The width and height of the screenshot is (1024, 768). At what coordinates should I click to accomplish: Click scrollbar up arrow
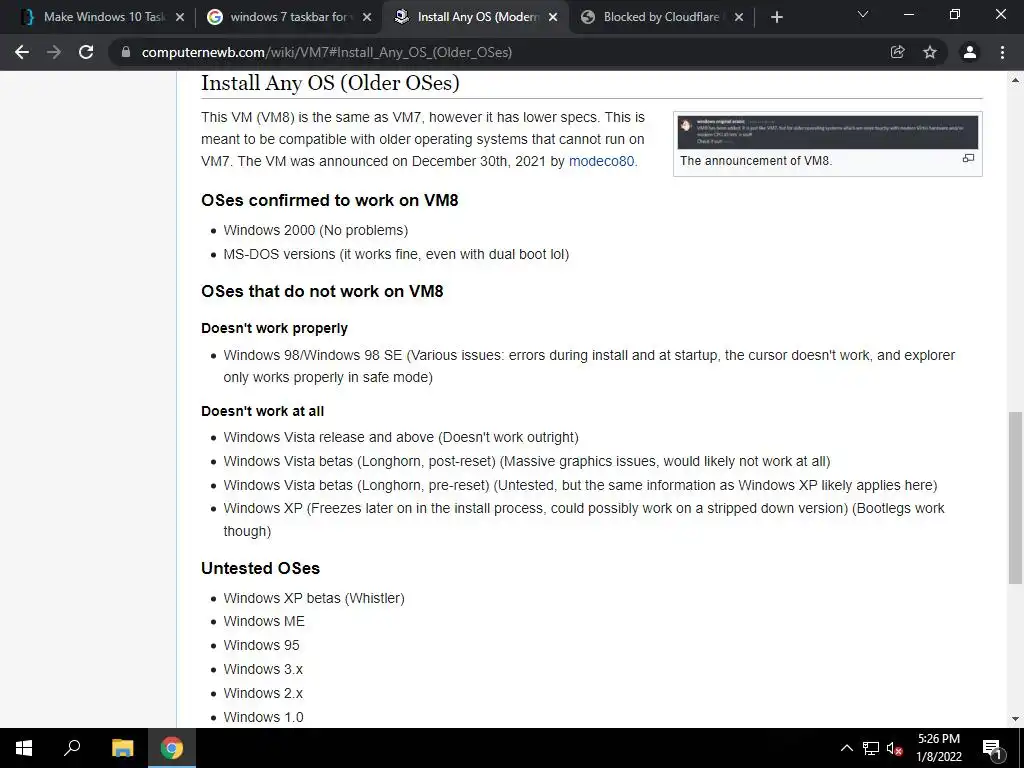1015,80
